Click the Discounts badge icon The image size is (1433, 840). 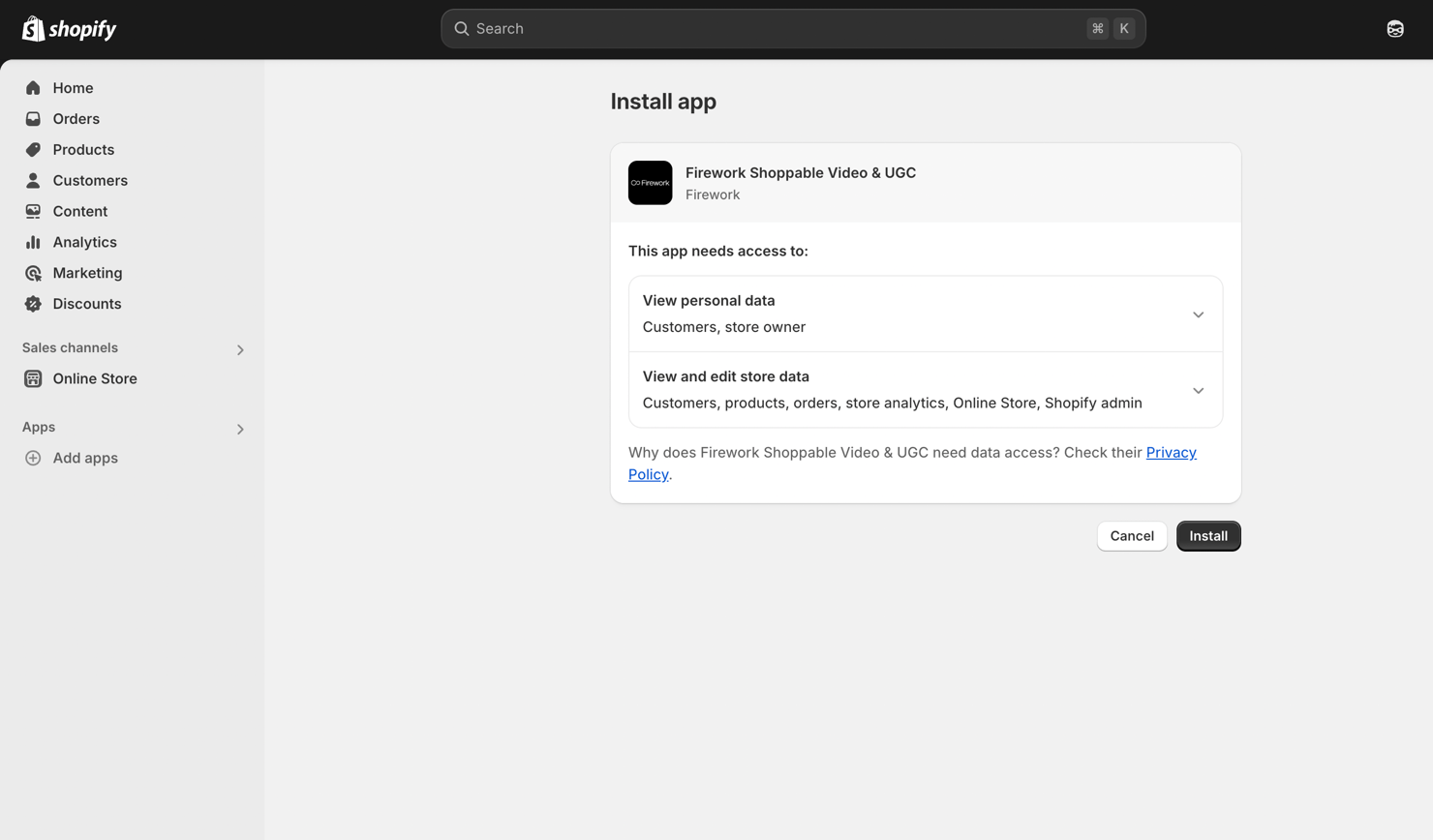33,304
